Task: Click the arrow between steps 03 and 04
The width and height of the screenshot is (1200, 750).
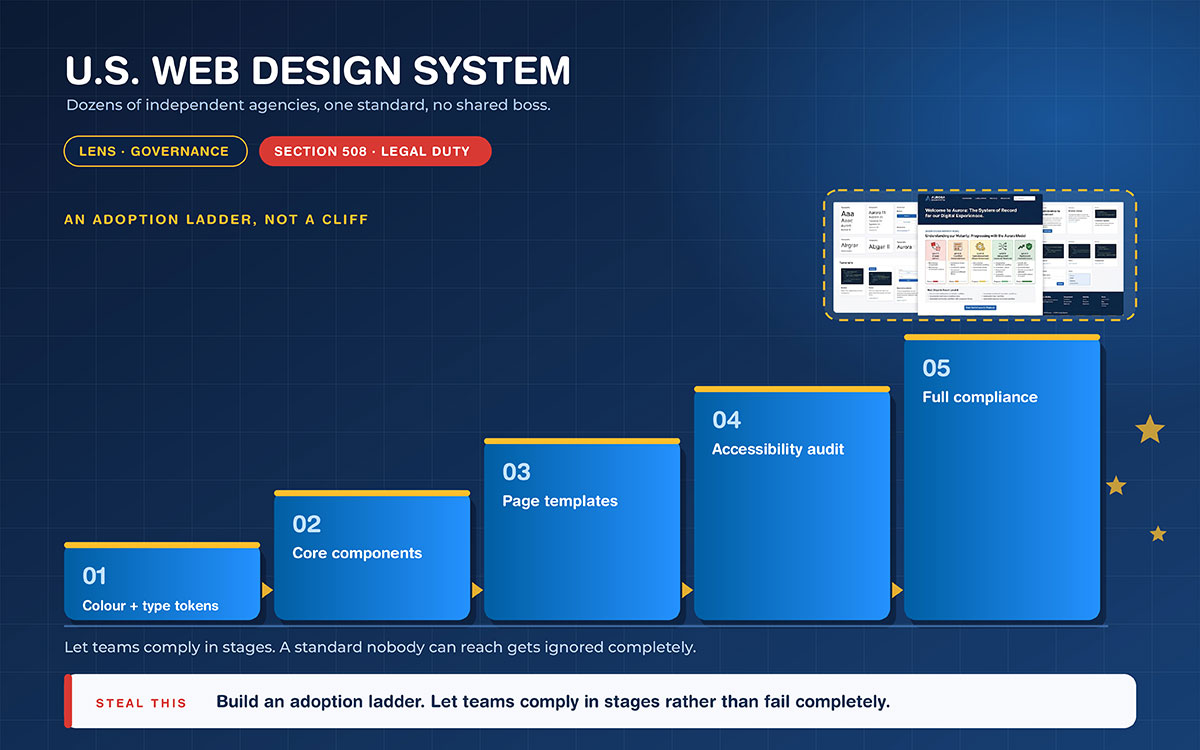Action: [687, 590]
